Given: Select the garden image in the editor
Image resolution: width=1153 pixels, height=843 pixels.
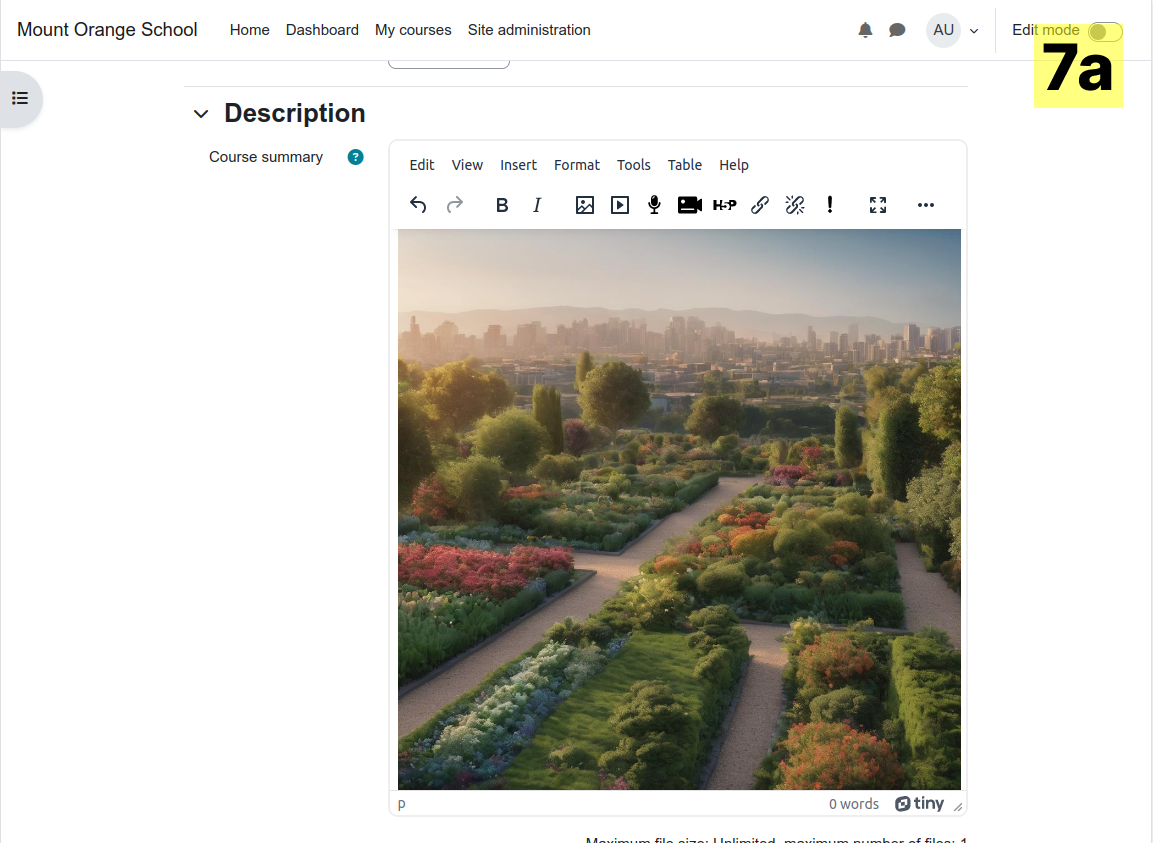Looking at the screenshot, I should [679, 509].
